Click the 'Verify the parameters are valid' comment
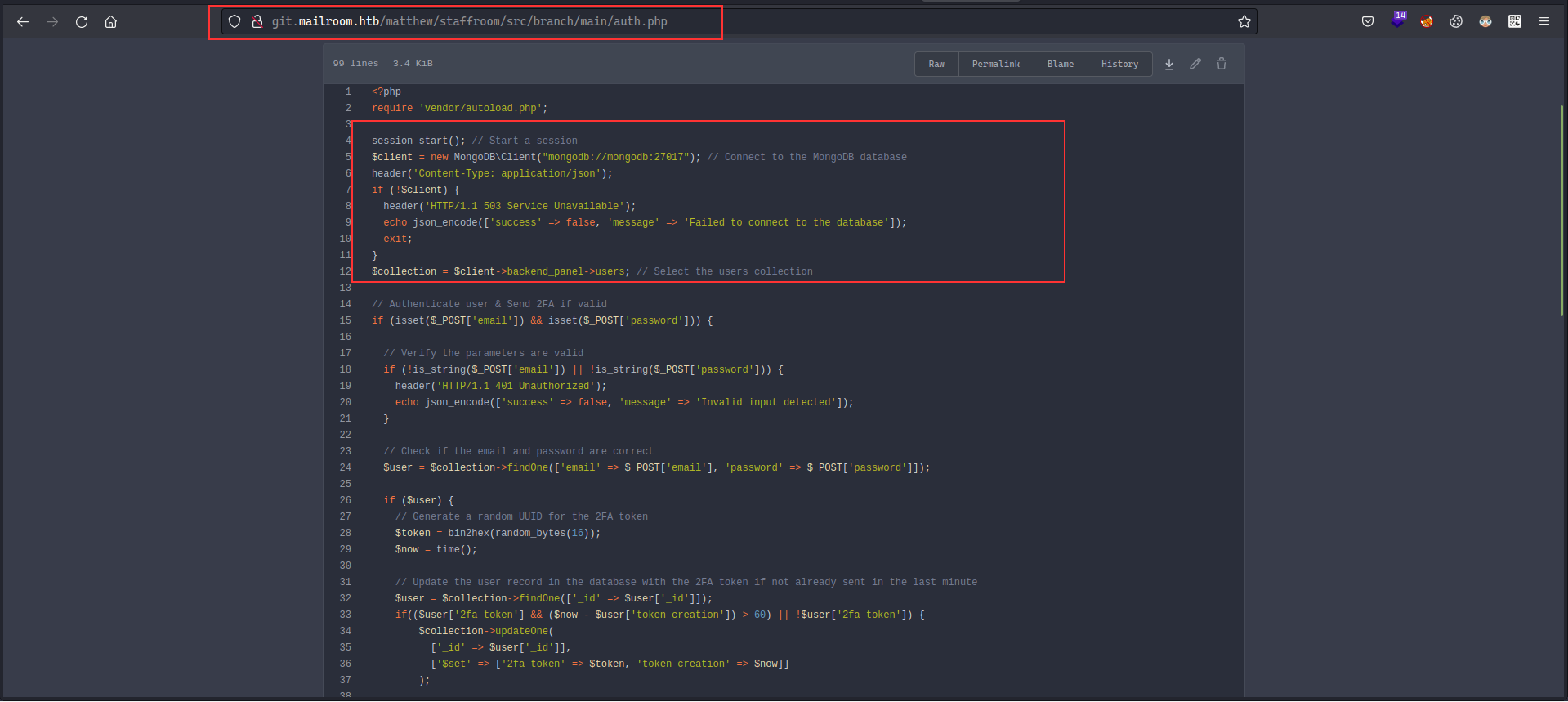This screenshot has width=1568, height=702. [x=484, y=353]
